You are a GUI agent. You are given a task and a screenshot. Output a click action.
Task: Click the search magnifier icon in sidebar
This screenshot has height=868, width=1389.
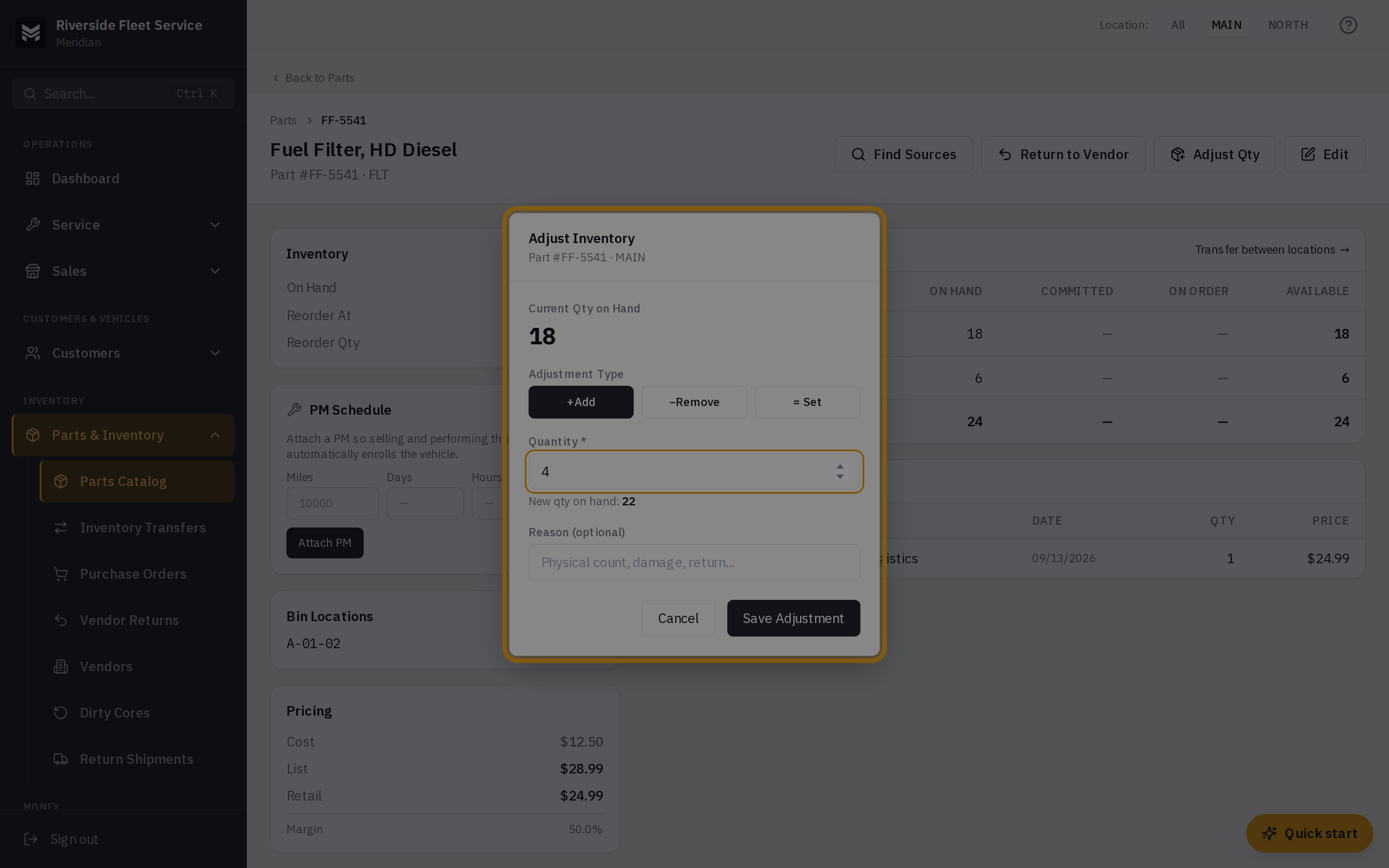tap(30, 94)
